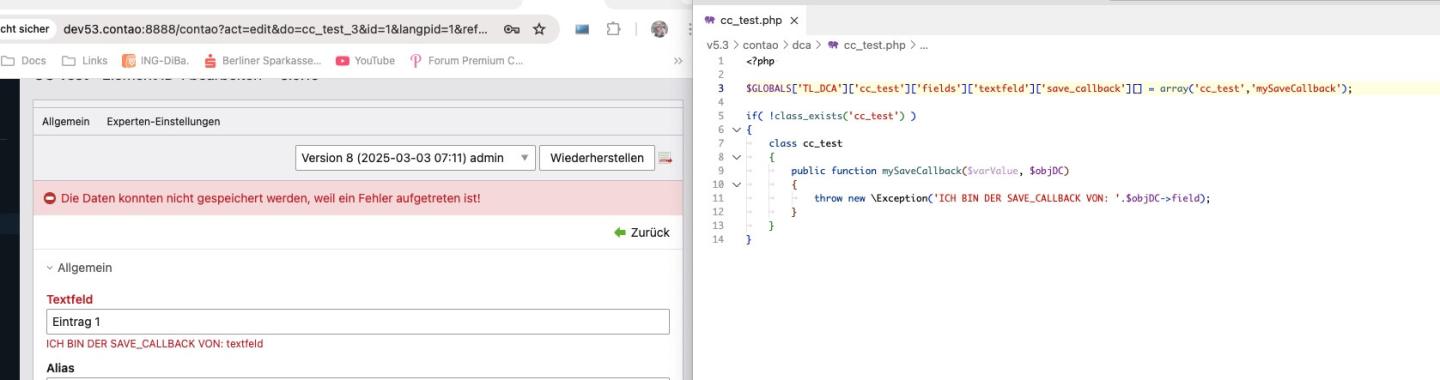The width and height of the screenshot is (1440, 380).
Task: Click the if !class_exists line of code
Action: click(x=831, y=116)
